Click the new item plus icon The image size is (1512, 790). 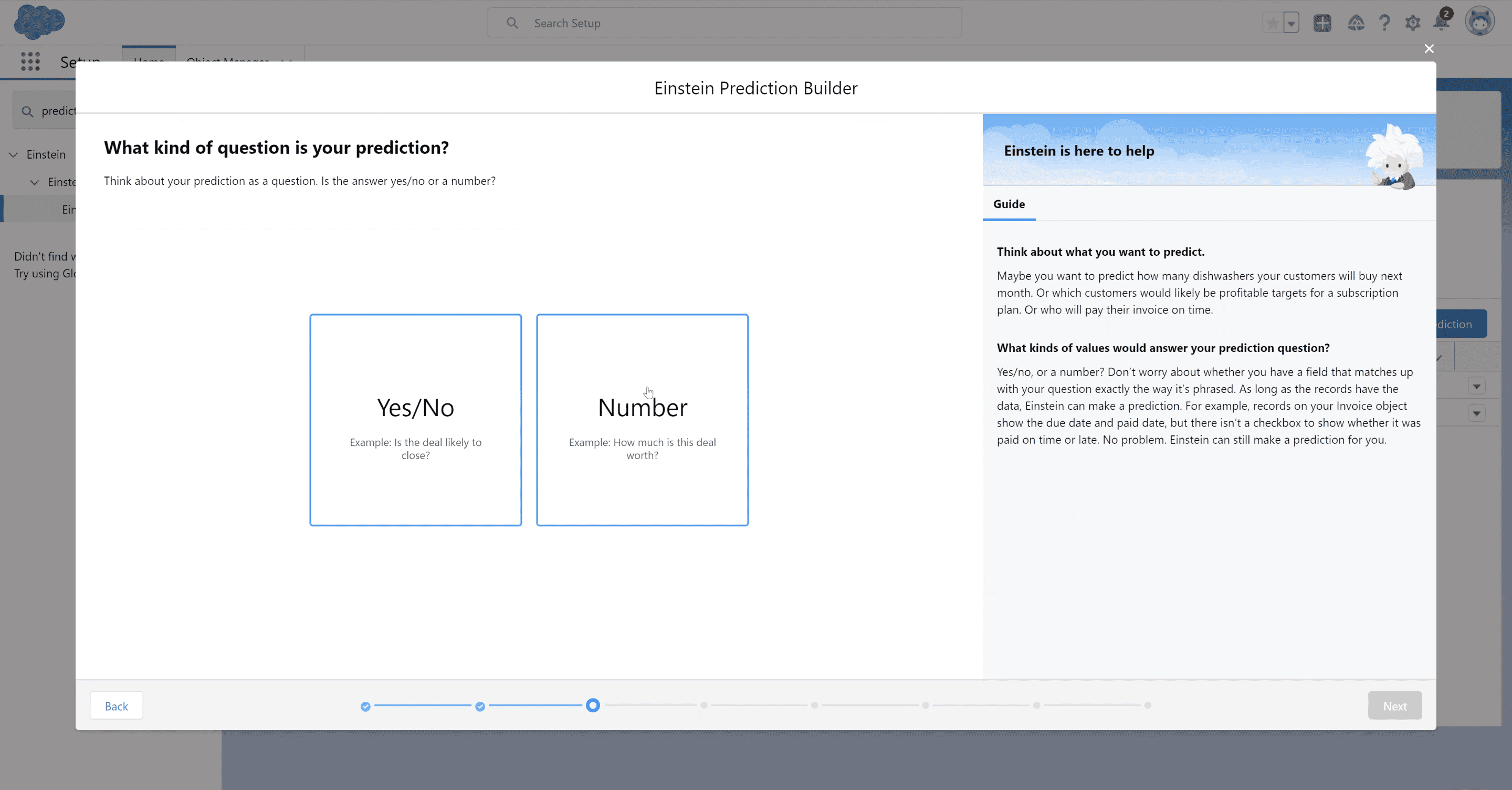(x=1324, y=22)
